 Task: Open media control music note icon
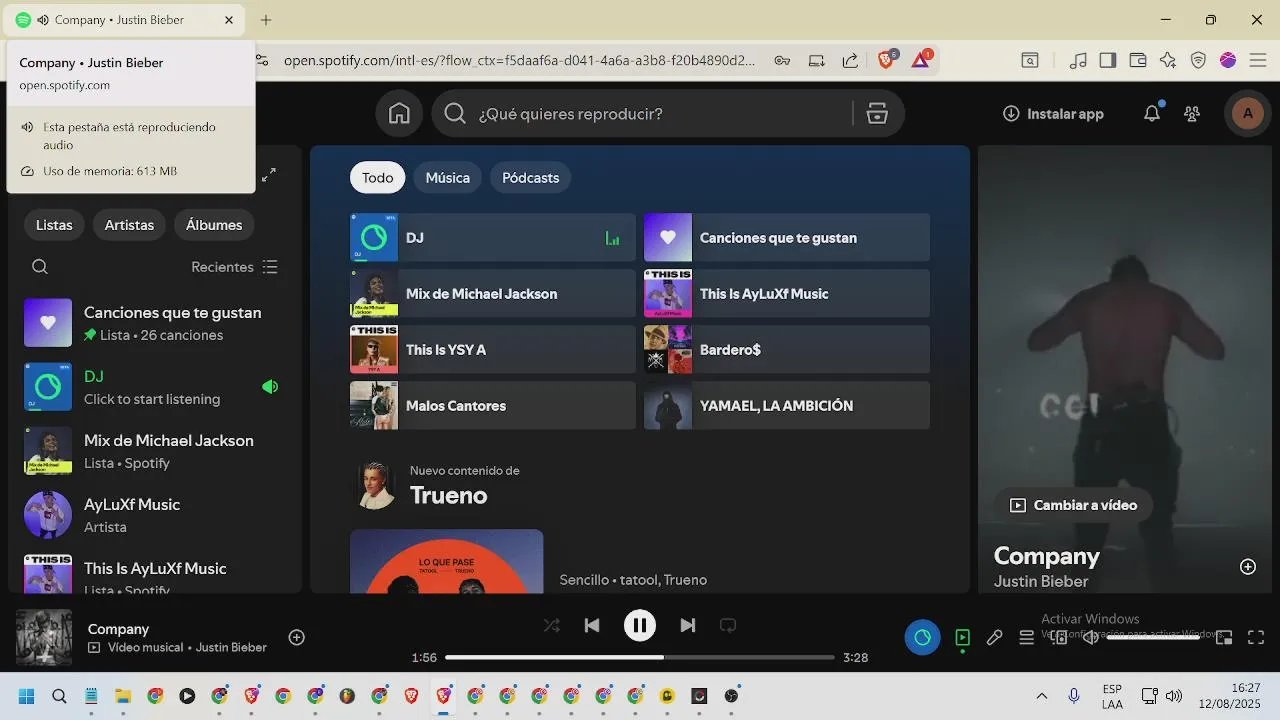pyautogui.click(x=1078, y=60)
